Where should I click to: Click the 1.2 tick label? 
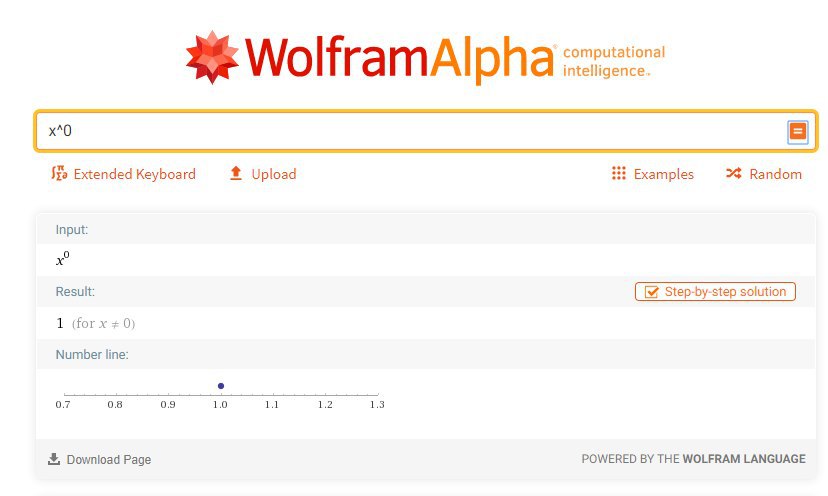[325, 405]
